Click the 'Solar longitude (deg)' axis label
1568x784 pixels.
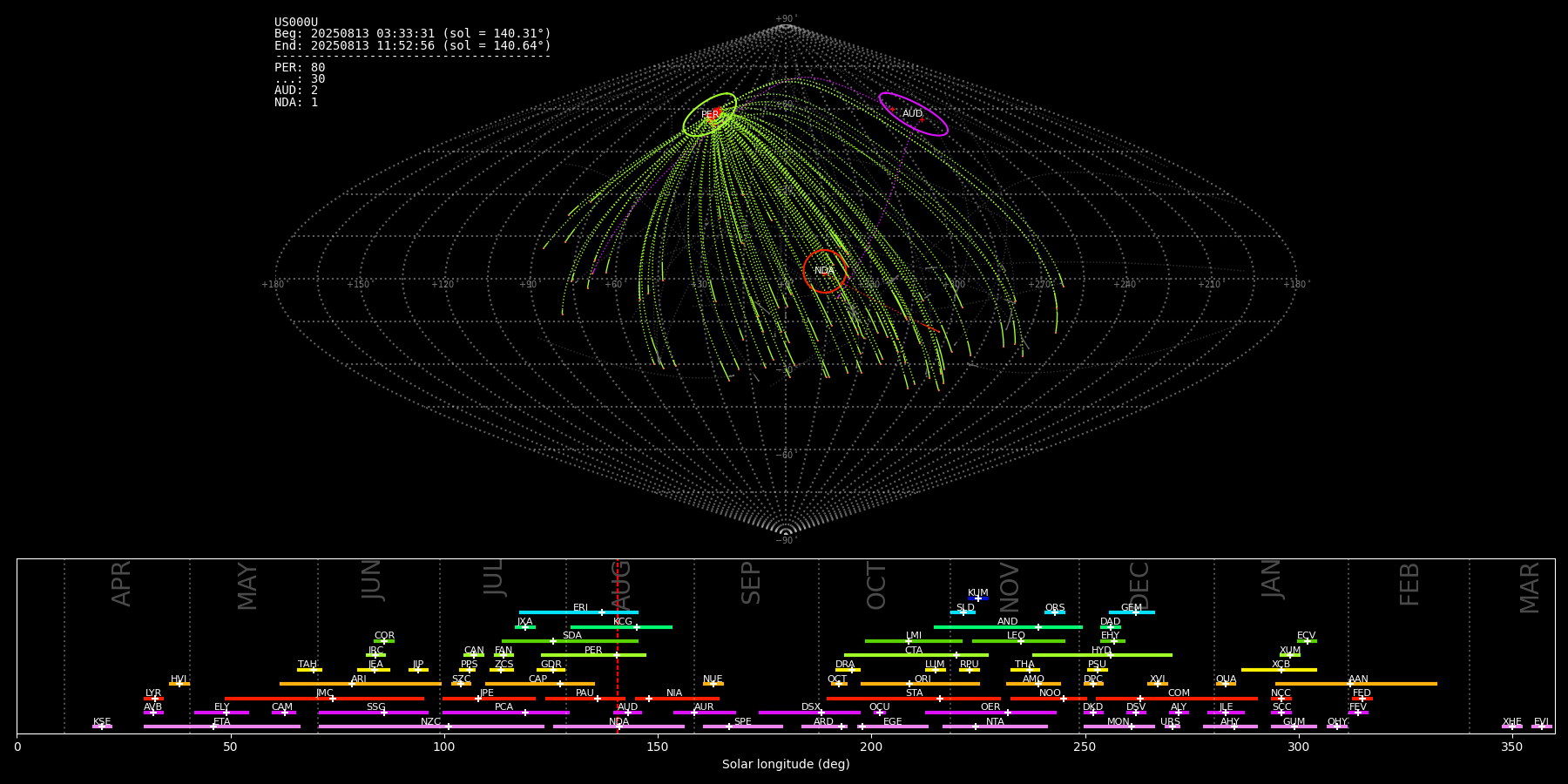pyautogui.click(x=786, y=765)
